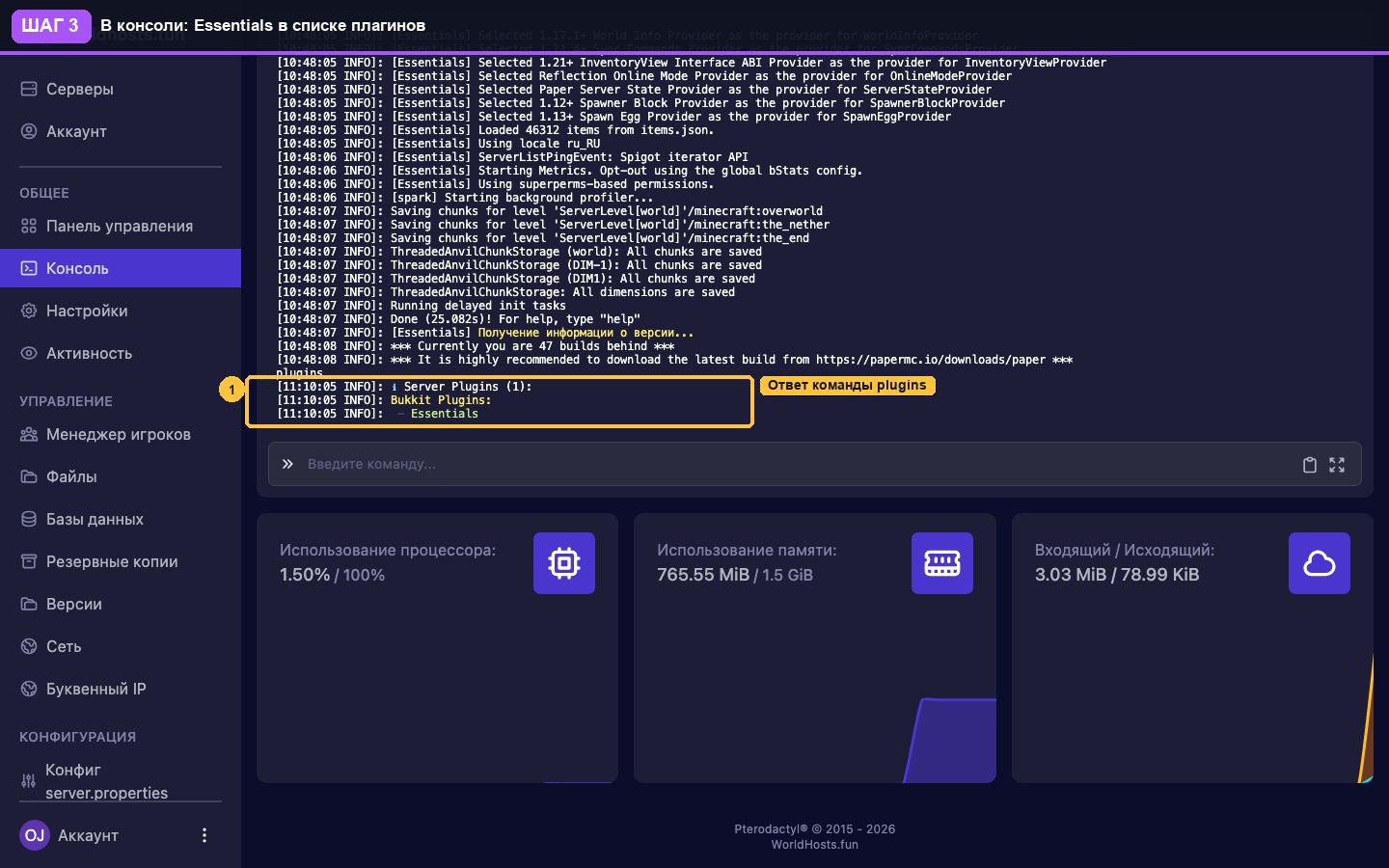Image resolution: width=1389 pixels, height=868 pixels.
Task: Click the Currently you are 47 builds behind line
Action: coord(476,346)
